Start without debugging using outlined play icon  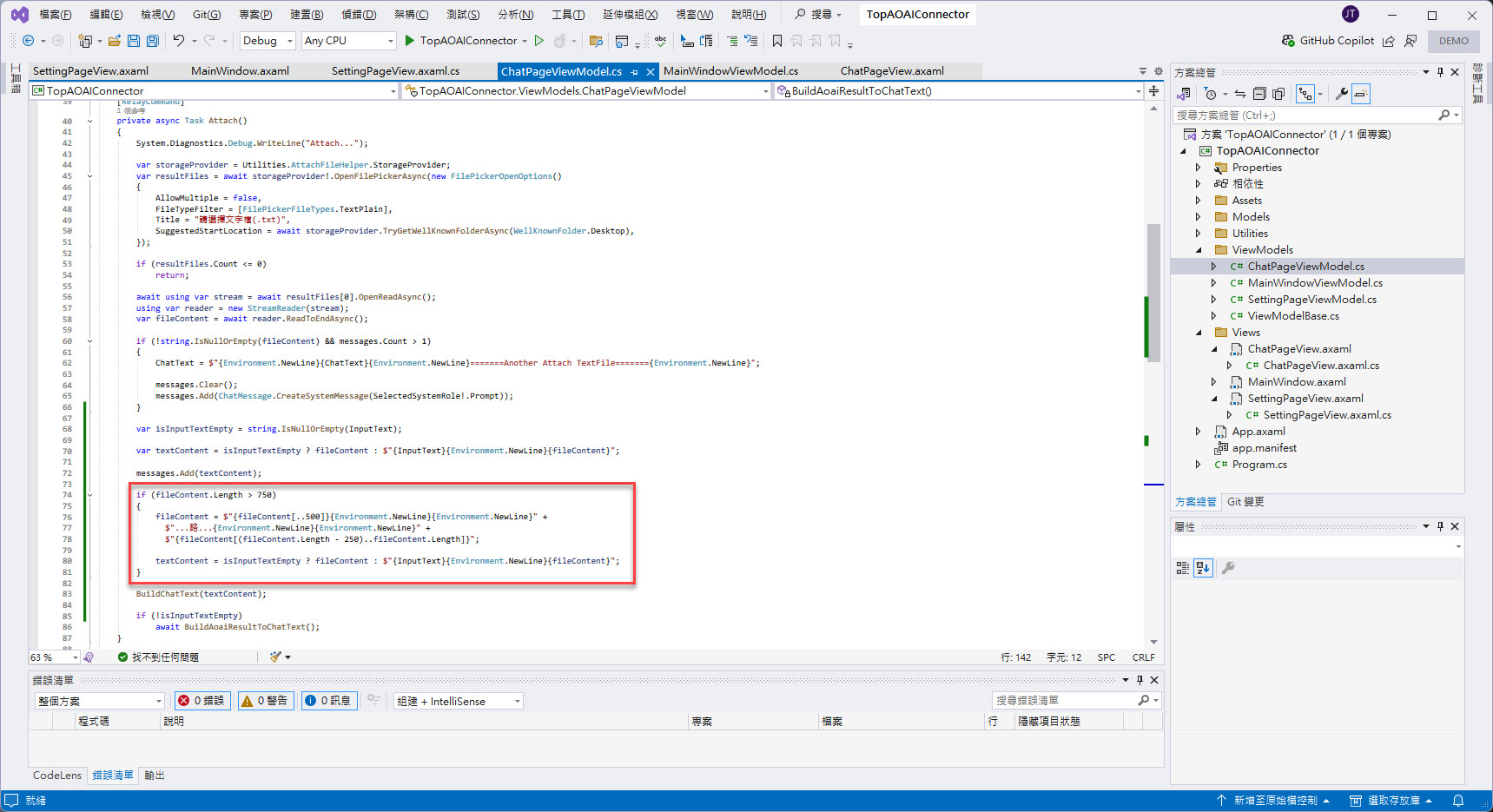coord(539,41)
